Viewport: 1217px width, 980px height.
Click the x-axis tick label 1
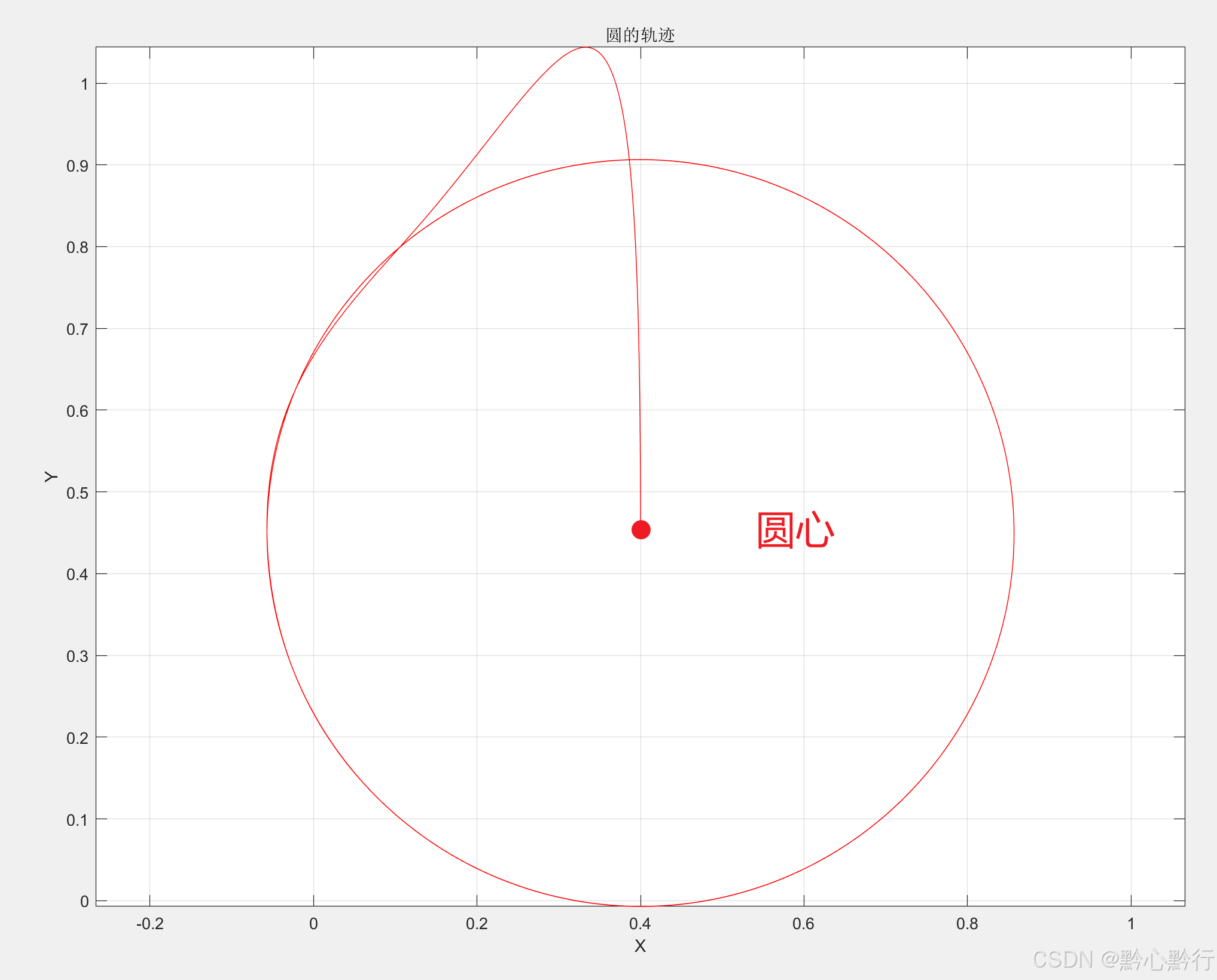(1131, 924)
